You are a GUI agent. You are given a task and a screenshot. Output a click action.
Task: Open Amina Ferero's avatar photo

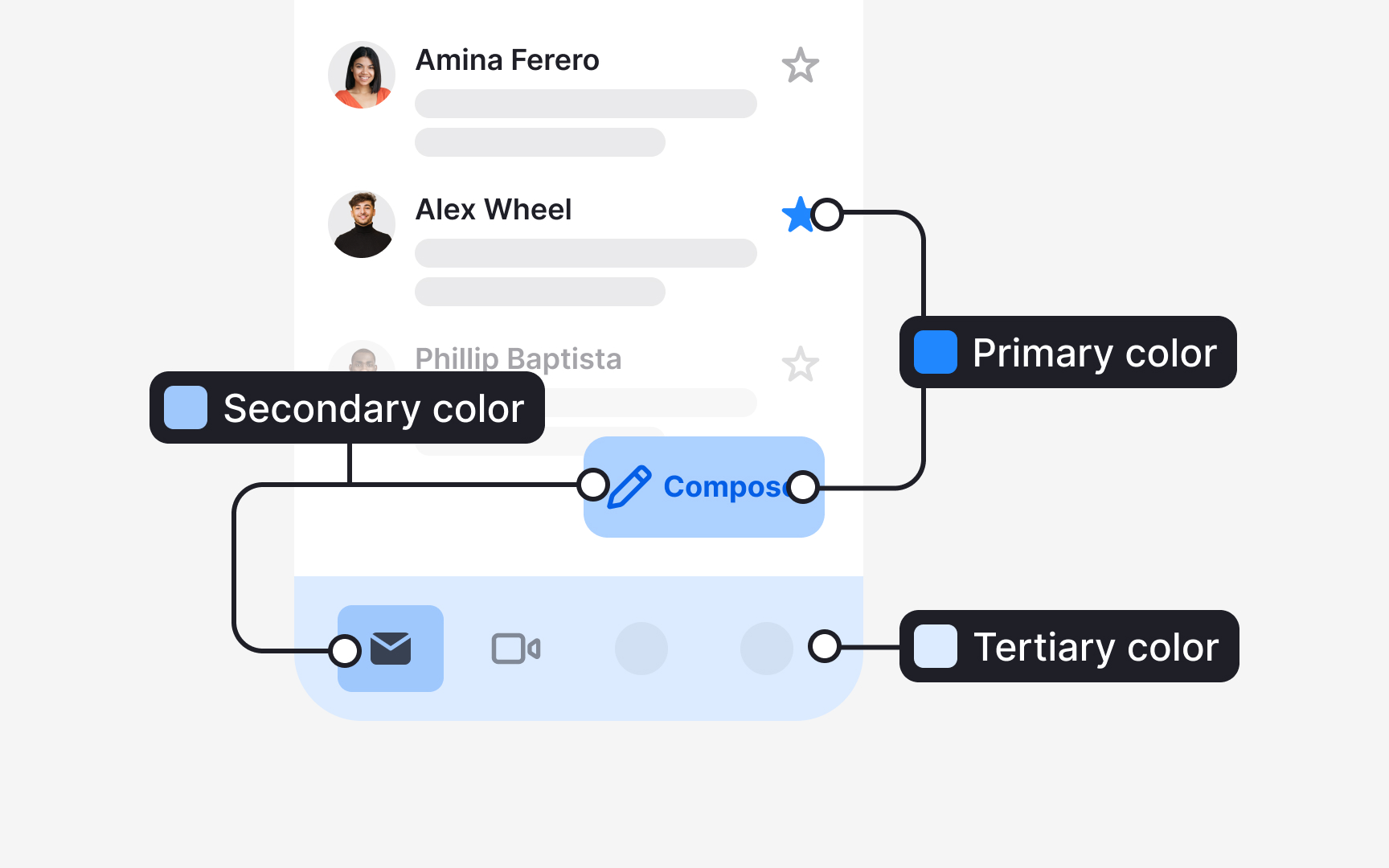pos(362,75)
